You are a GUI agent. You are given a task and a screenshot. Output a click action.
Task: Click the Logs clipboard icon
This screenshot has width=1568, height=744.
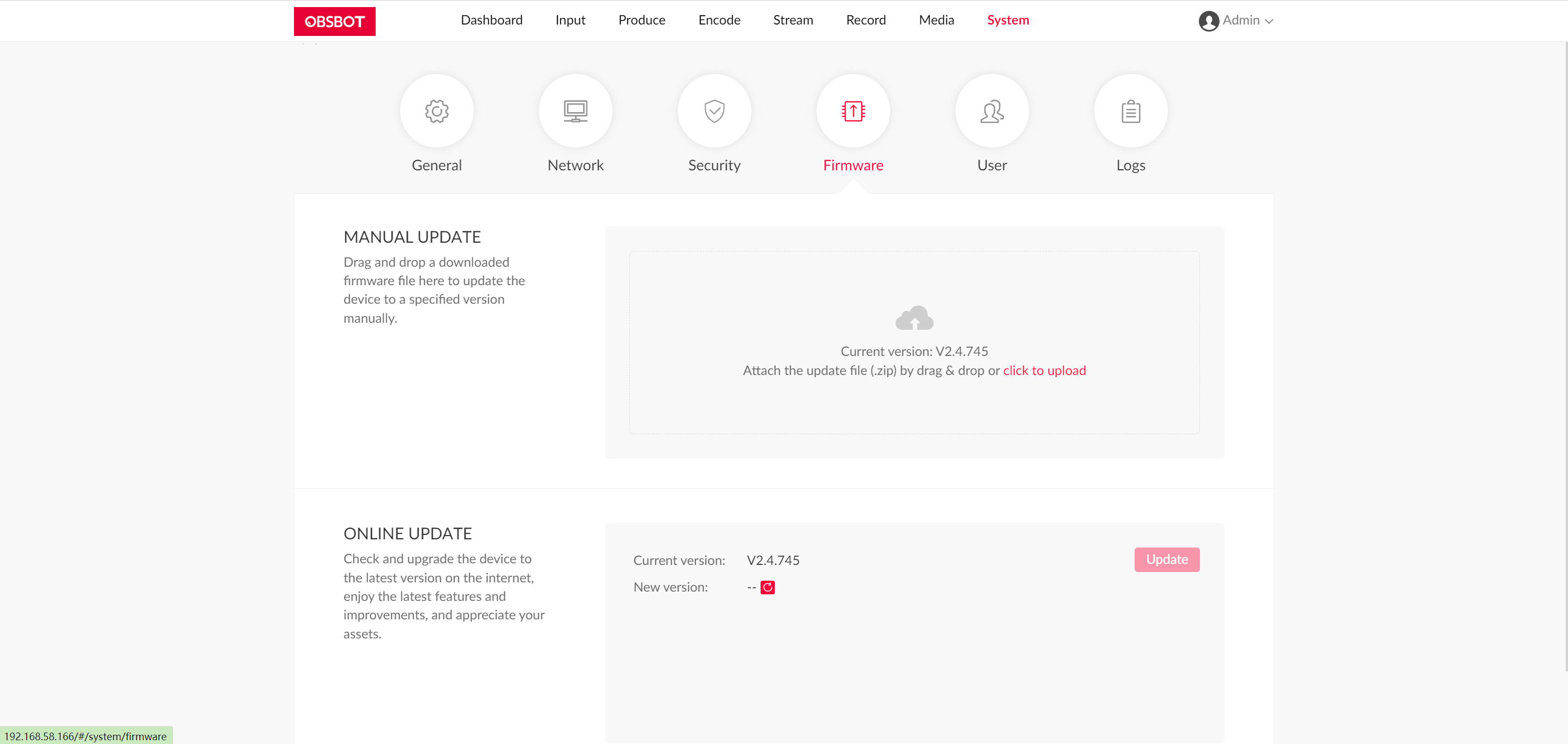point(1131,110)
